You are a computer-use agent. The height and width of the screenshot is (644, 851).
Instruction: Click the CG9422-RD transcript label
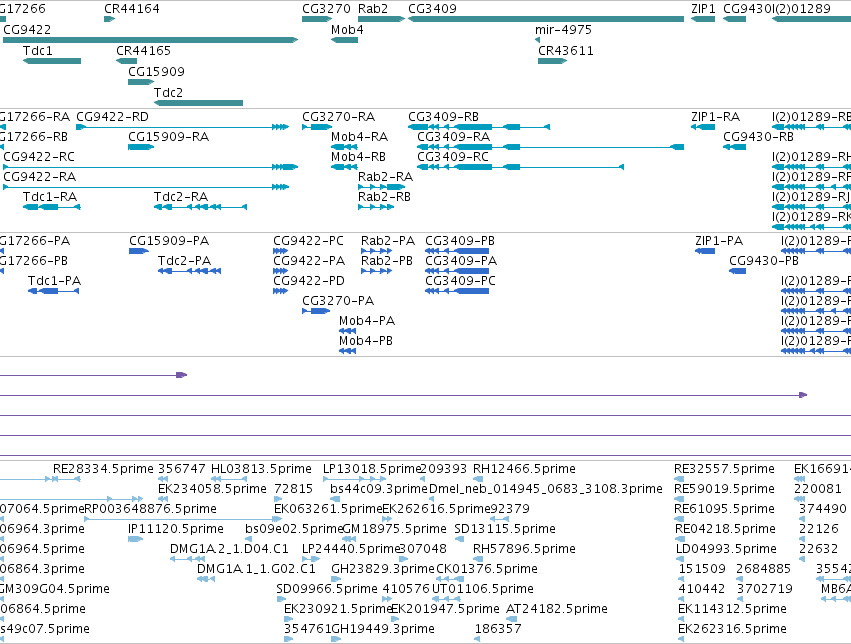(112, 117)
